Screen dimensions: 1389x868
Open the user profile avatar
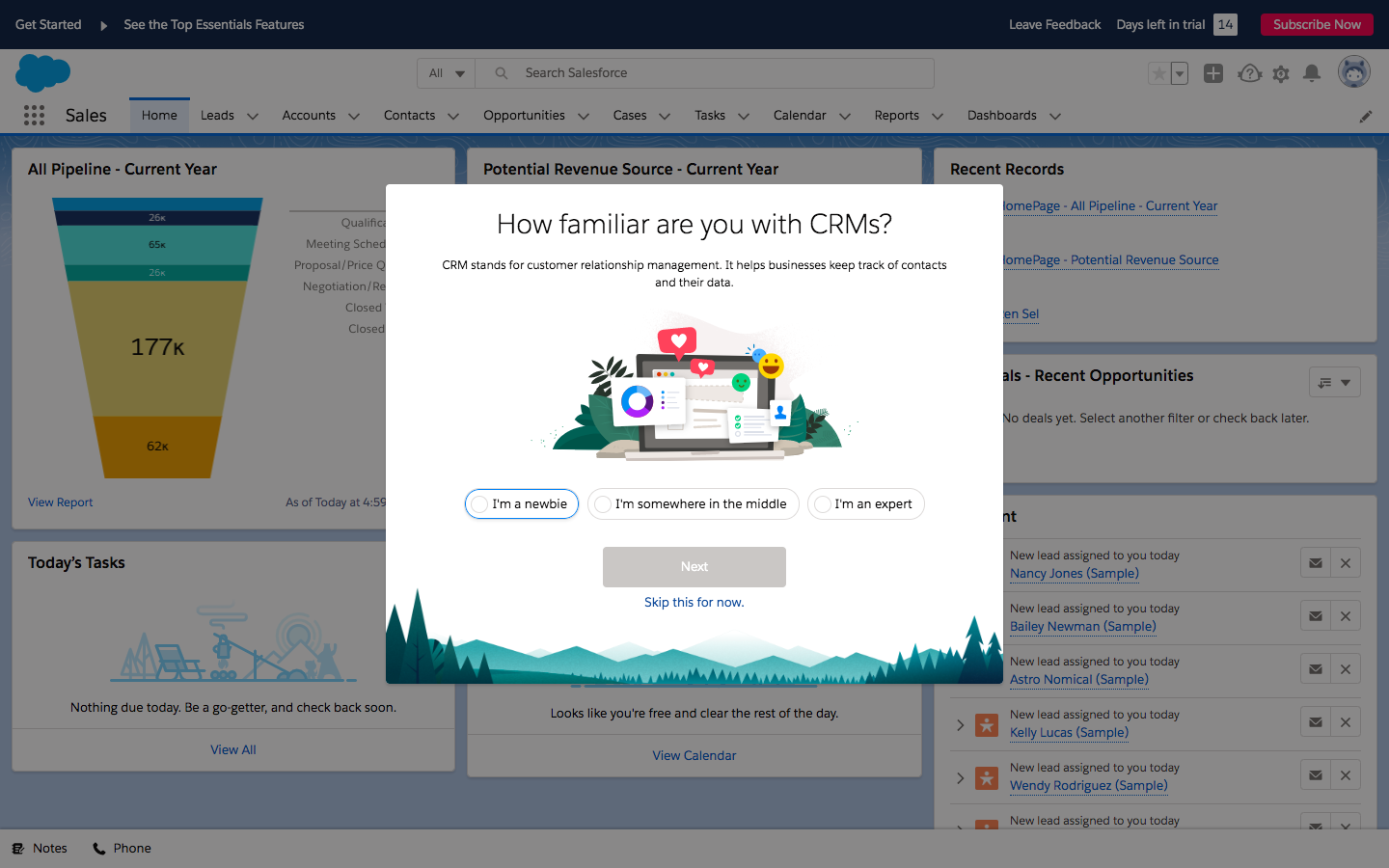point(1354,72)
